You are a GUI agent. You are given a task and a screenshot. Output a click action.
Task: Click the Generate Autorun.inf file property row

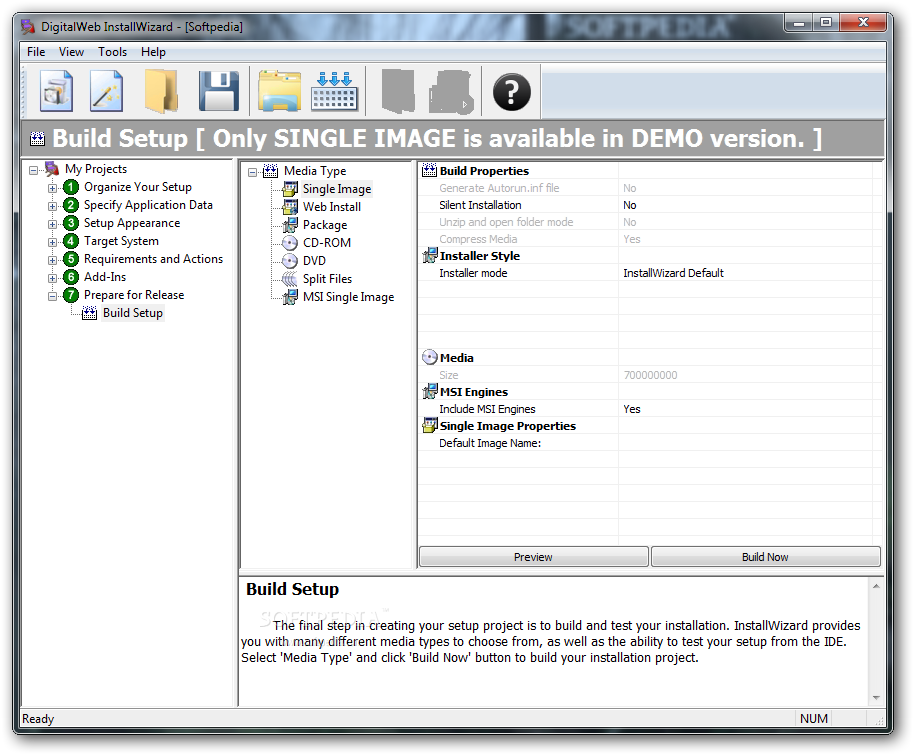tap(645, 188)
